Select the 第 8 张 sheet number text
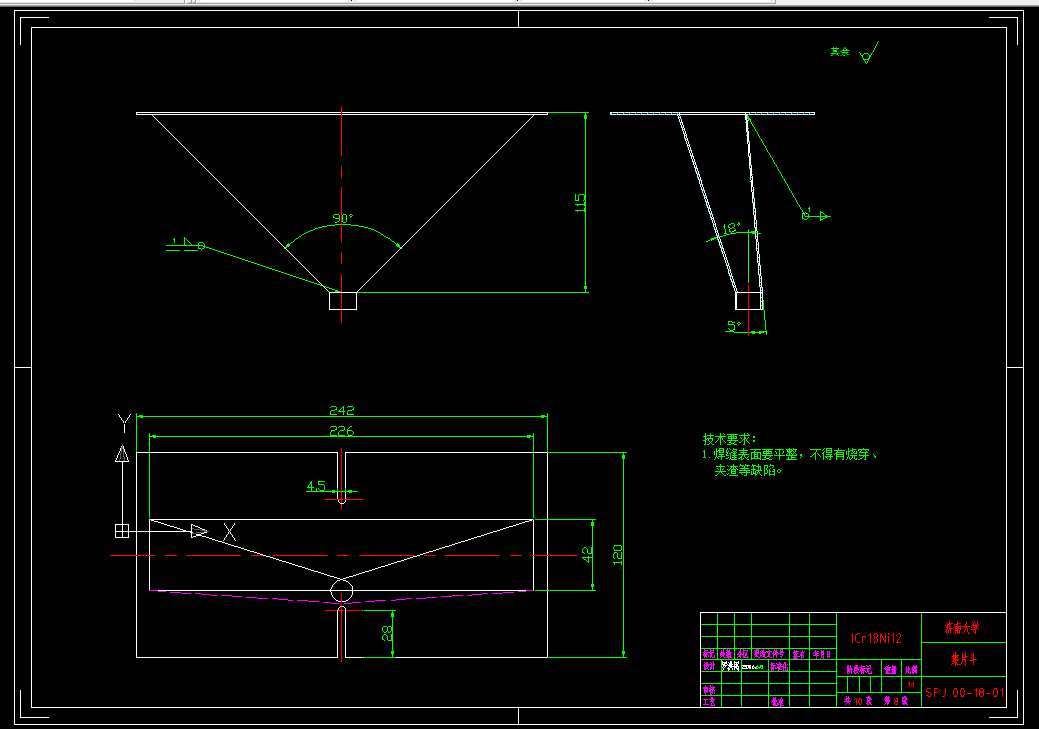 click(x=896, y=701)
